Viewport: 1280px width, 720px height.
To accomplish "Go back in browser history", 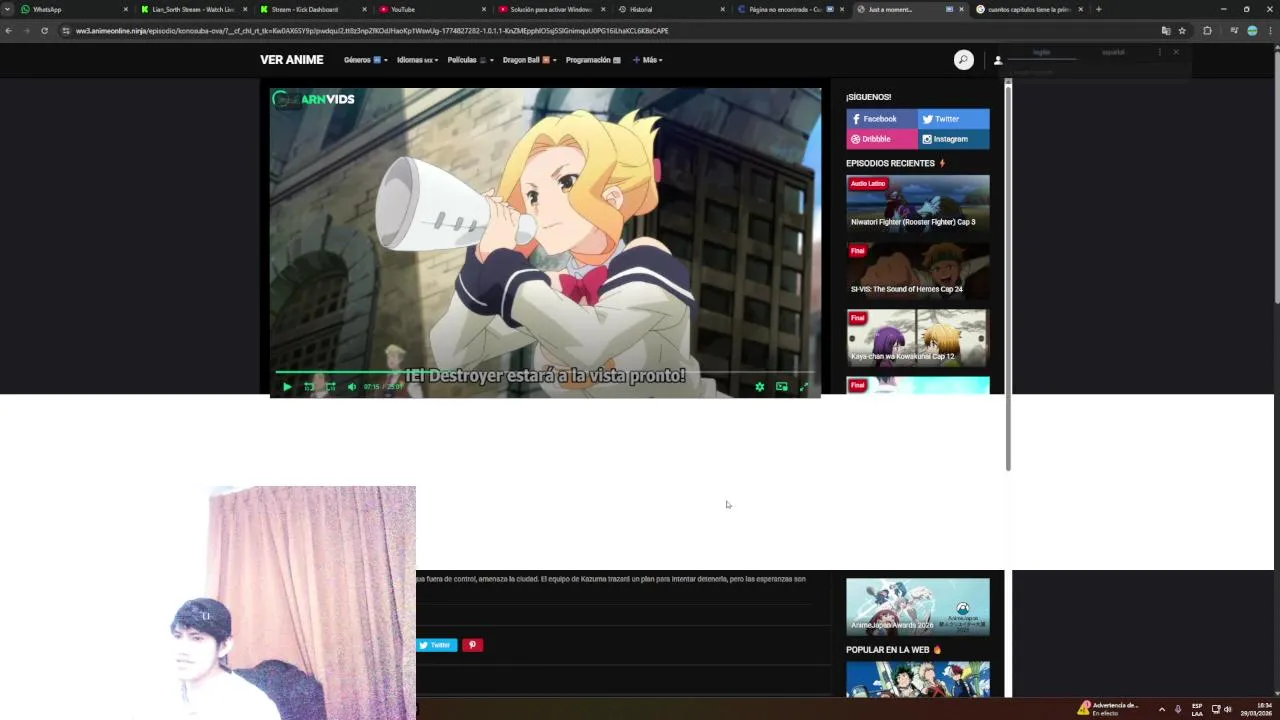I will click(8, 30).
